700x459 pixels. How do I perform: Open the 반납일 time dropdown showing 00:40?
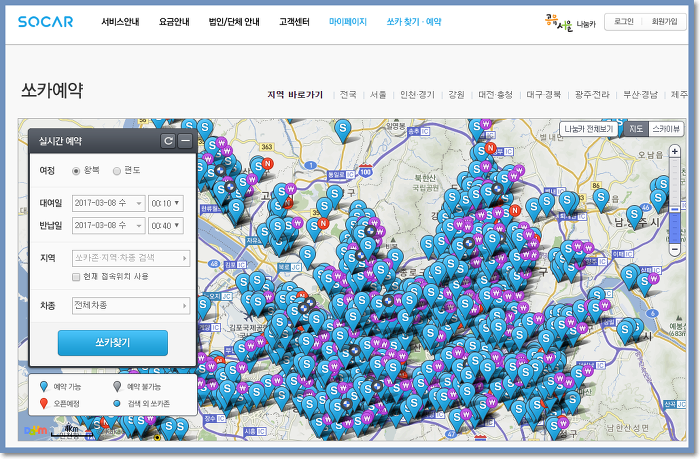(166, 225)
